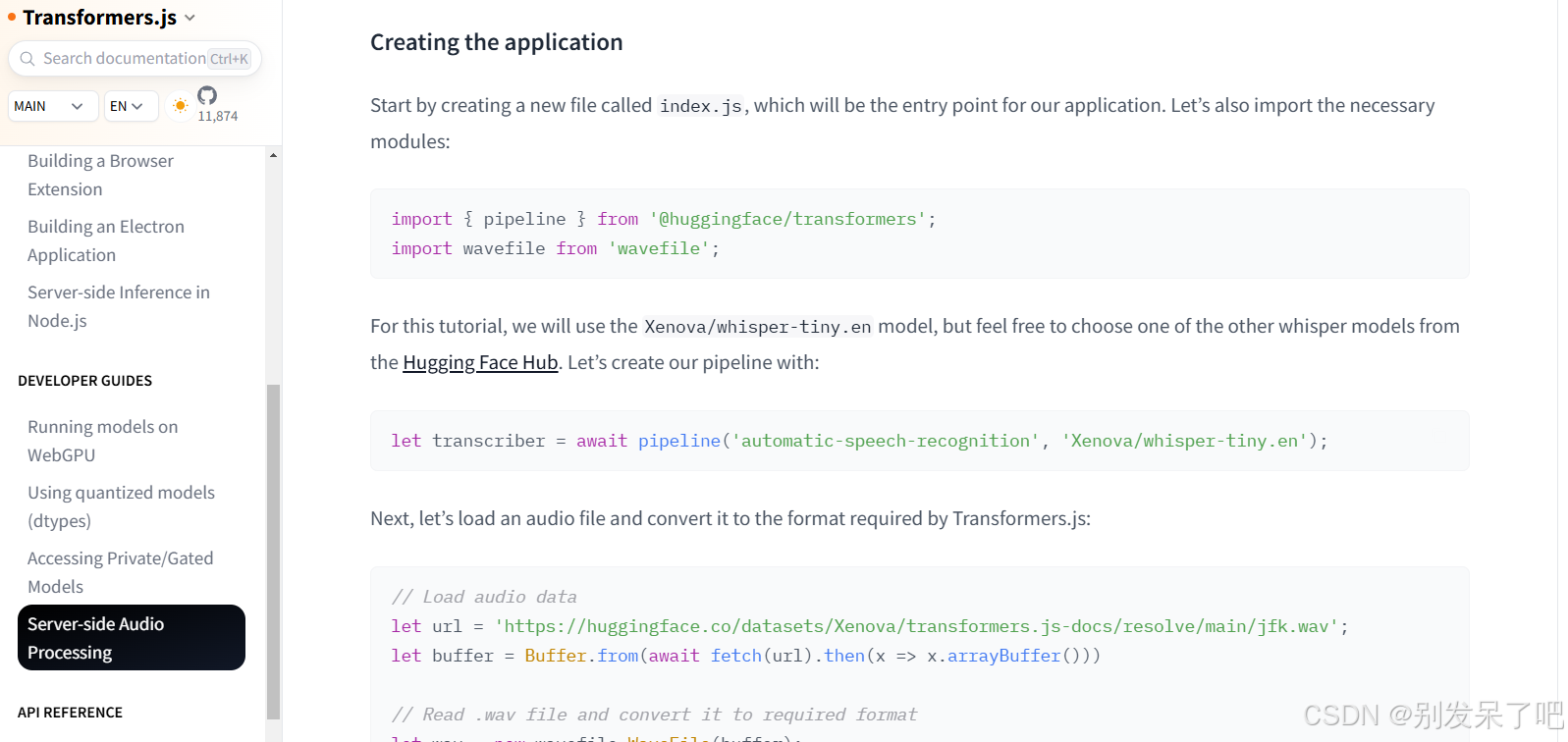Image resolution: width=1568 pixels, height=742 pixels.
Task: Click the 11,874 GitHub stars count
Action: point(218,116)
